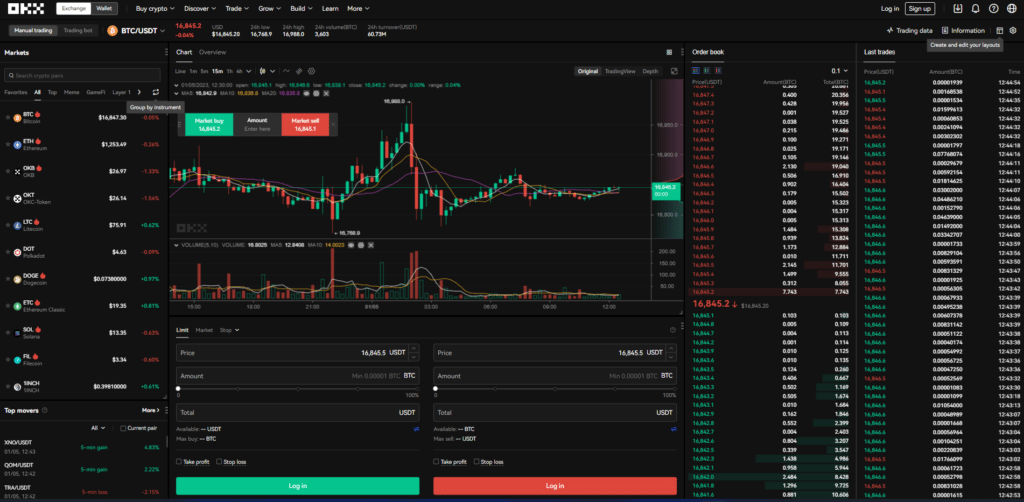This screenshot has height=502, width=1024.
Task: Click the sell amount percentage slider
Action: [555, 388]
